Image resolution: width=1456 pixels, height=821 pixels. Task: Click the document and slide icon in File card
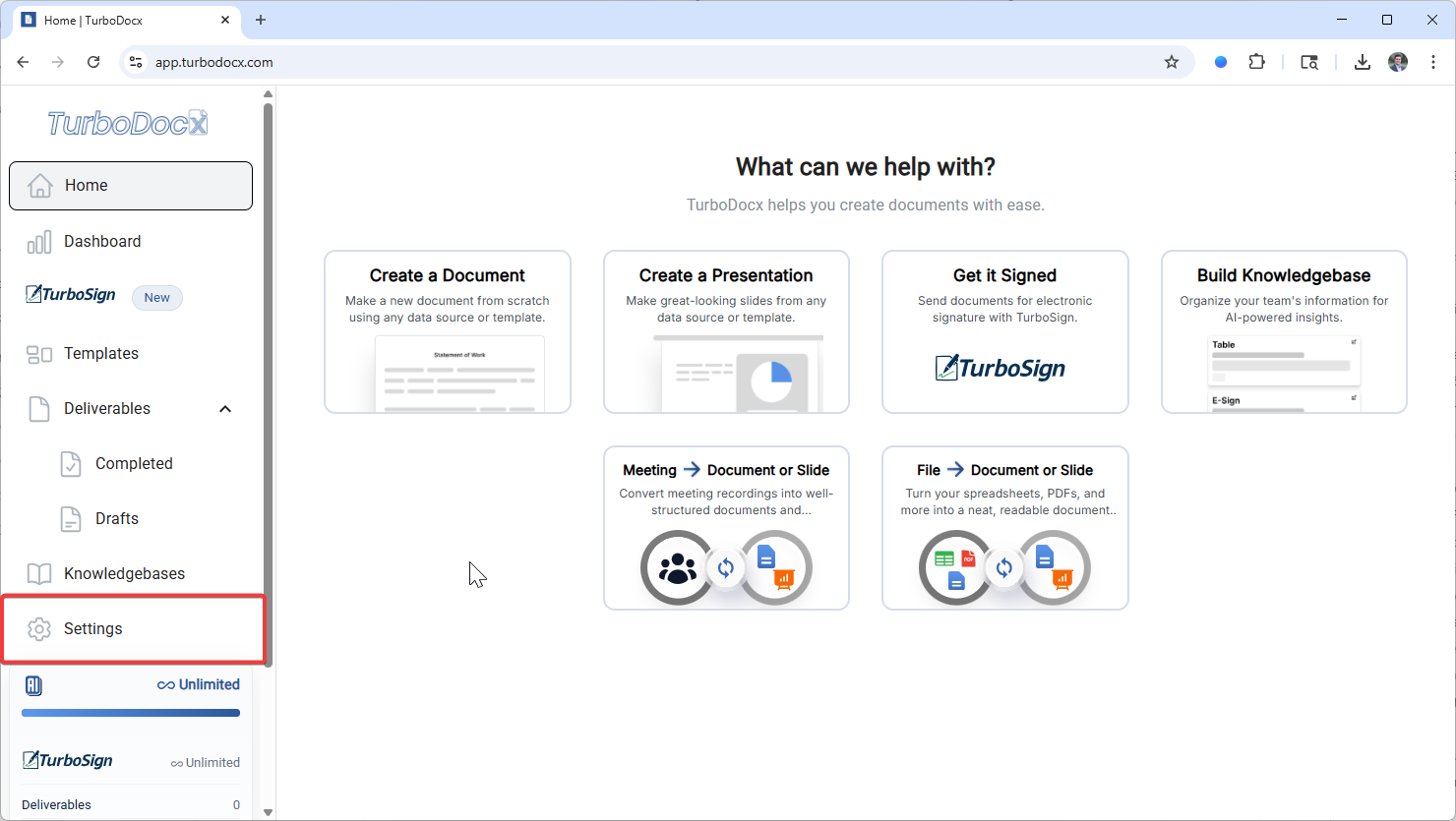click(1054, 567)
